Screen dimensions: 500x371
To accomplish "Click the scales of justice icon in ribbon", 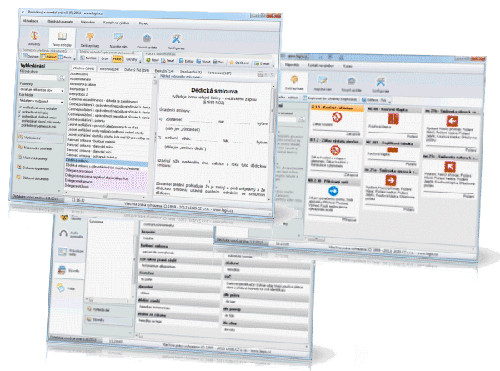I will (34, 35).
